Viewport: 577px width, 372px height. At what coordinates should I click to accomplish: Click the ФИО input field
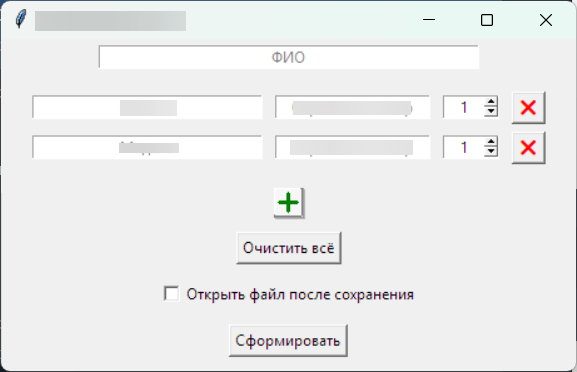coord(289,57)
